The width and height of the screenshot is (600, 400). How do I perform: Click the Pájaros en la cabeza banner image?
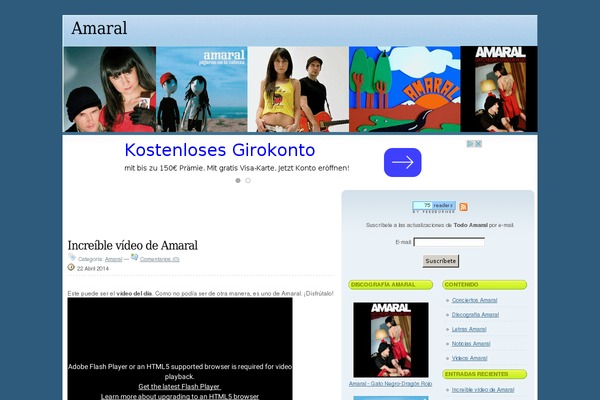coord(202,89)
